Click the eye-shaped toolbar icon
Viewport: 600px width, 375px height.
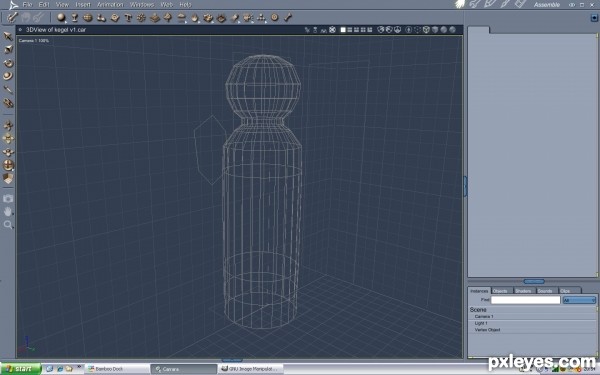tap(221, 18)
